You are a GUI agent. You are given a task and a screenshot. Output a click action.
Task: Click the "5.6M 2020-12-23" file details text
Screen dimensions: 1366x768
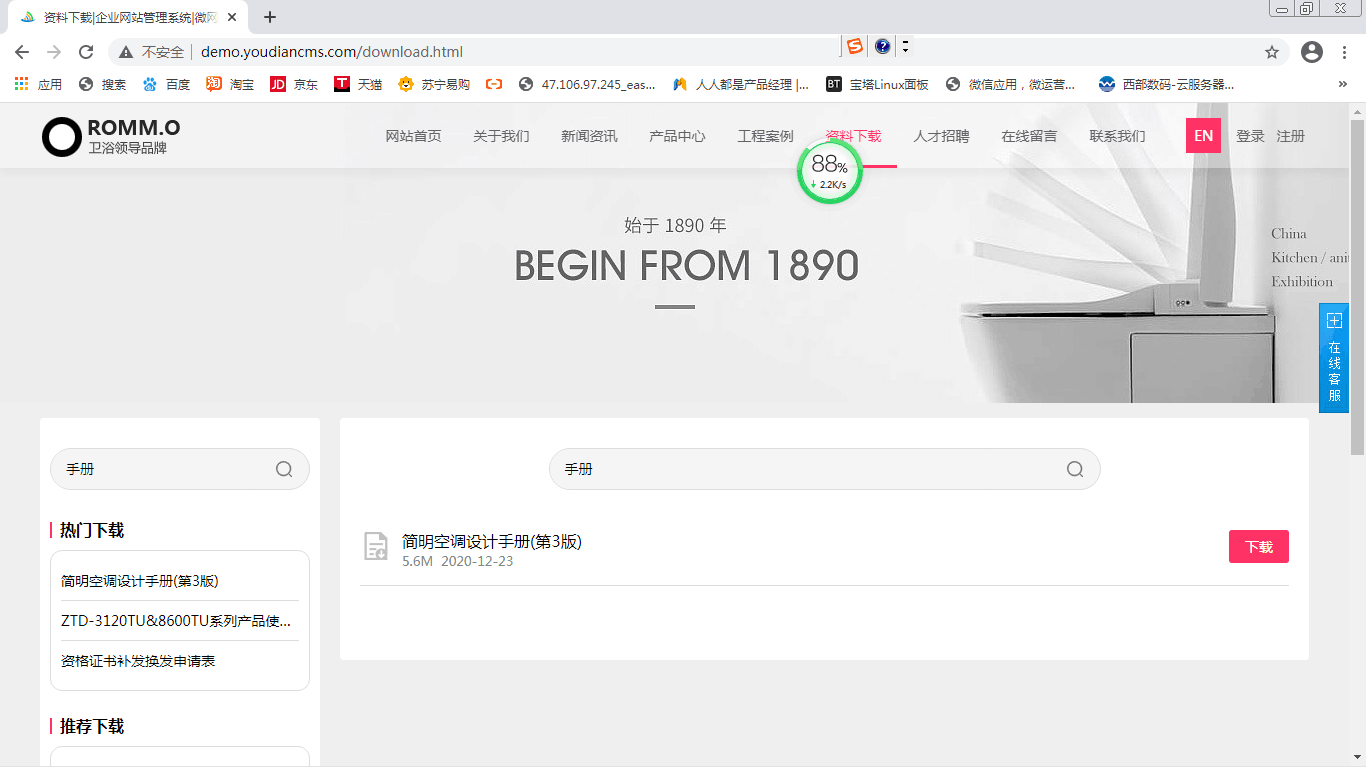pyautogui.click(x=458, y=562)
